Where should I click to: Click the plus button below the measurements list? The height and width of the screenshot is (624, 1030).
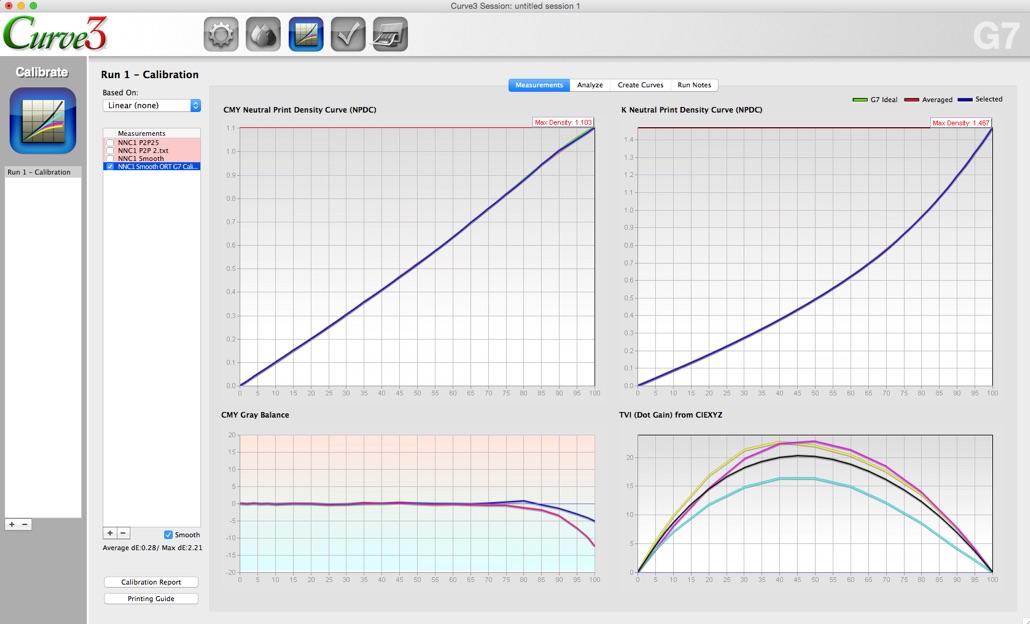tap(110, 533)
